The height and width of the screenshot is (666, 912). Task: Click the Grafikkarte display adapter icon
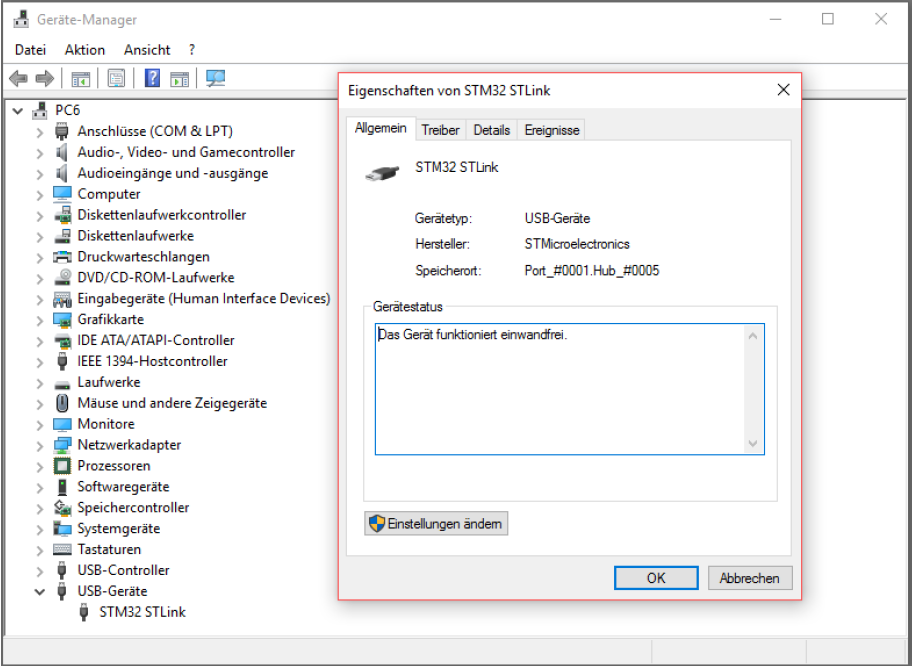tap(62, 319)
